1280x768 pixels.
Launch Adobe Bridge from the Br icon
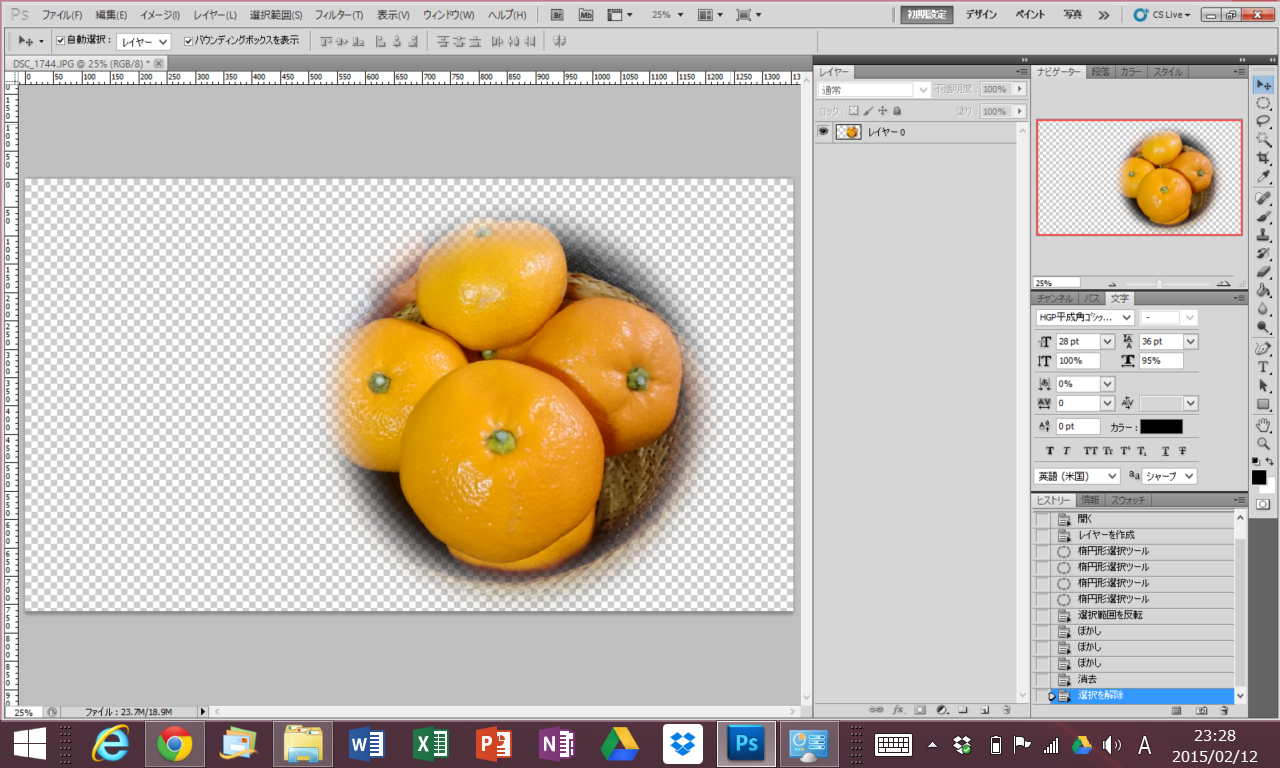tap(557, 15)
